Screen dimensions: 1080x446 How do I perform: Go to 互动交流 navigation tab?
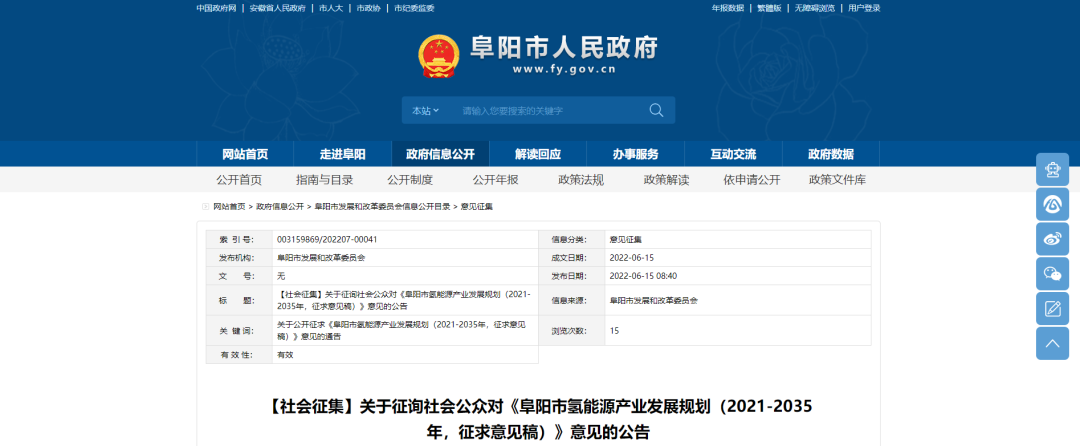[x=733, y=154]
